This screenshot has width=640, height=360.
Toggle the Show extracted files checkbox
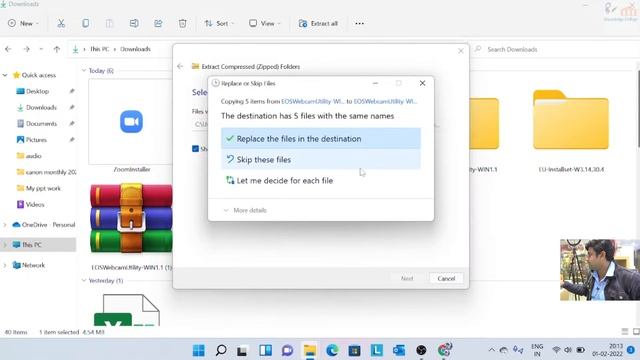click(x=195, y=149)
